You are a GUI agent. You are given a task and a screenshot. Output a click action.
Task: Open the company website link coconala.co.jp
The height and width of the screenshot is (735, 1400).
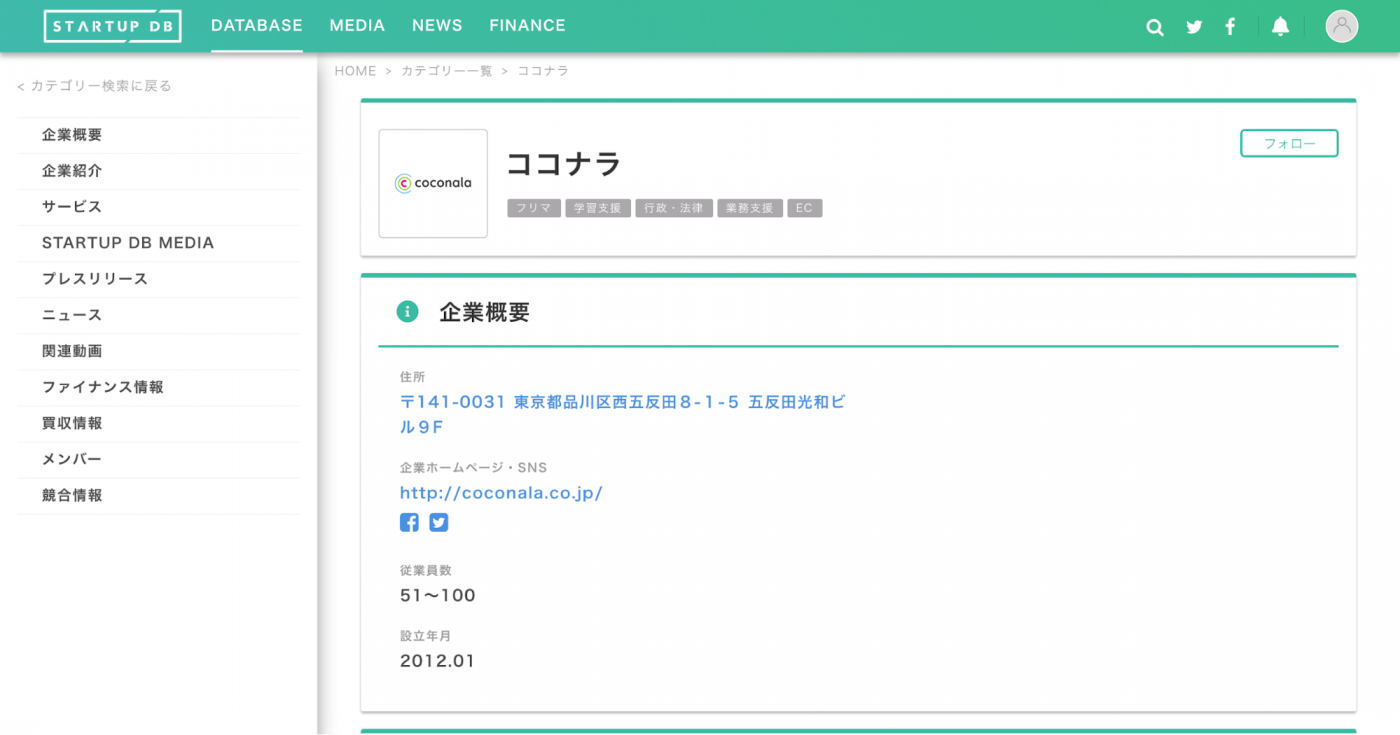pyautogui.click(x=501, y=492)
